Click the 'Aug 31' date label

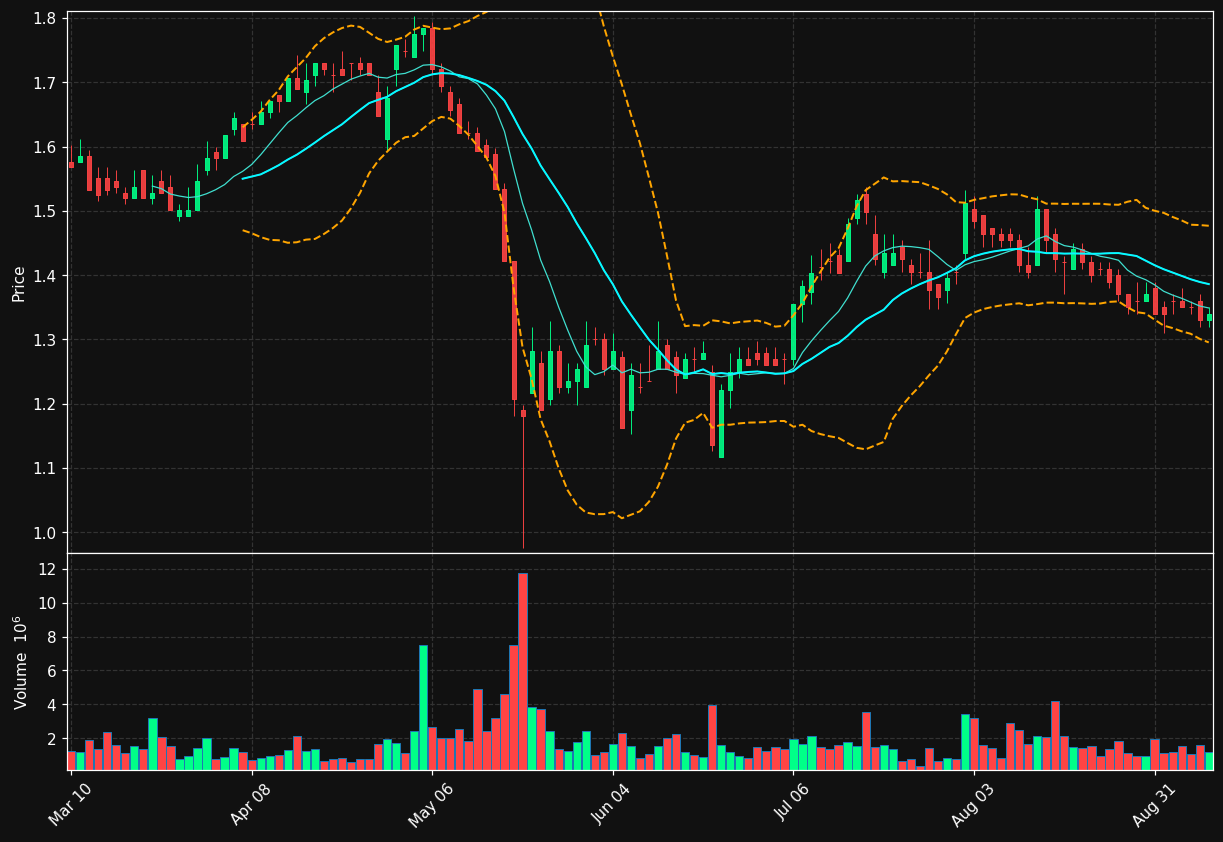(1155, 805)
